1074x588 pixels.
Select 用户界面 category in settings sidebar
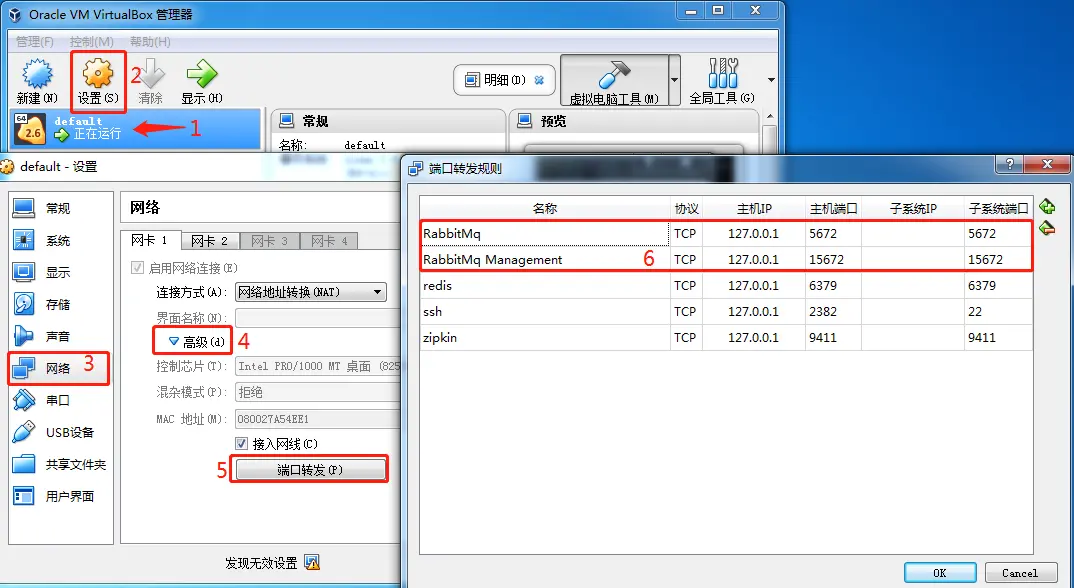(60, 496)
